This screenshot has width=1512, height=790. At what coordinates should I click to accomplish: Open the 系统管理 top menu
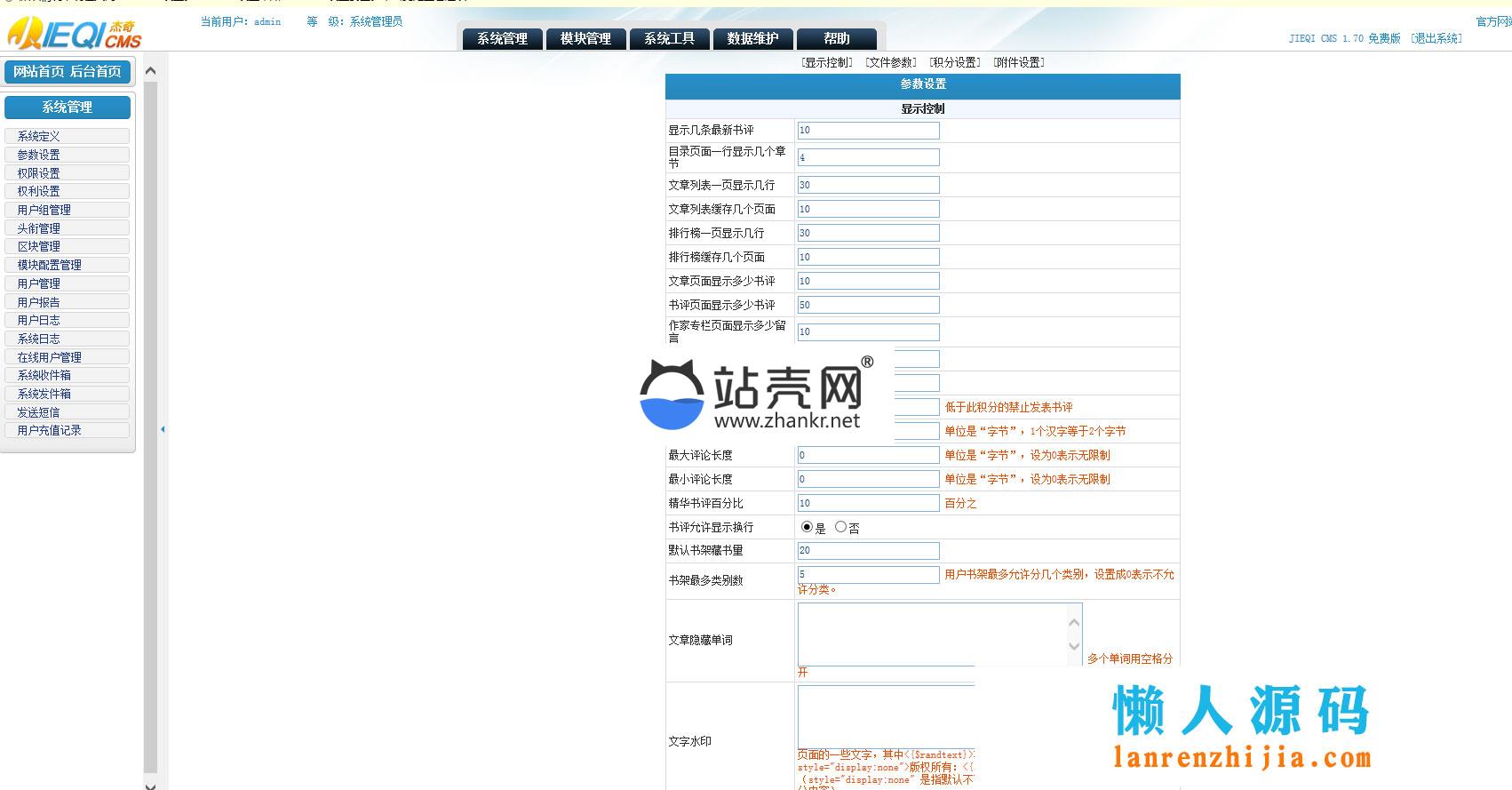coord(502,39)
